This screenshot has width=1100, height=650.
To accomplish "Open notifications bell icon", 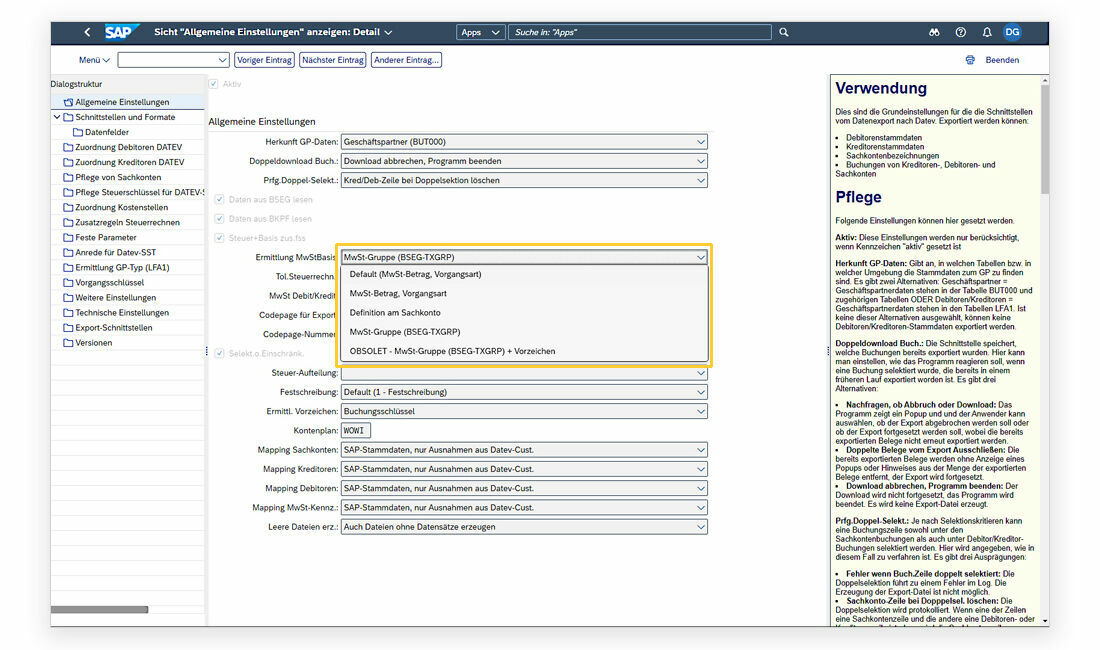I will pos(986,33).
